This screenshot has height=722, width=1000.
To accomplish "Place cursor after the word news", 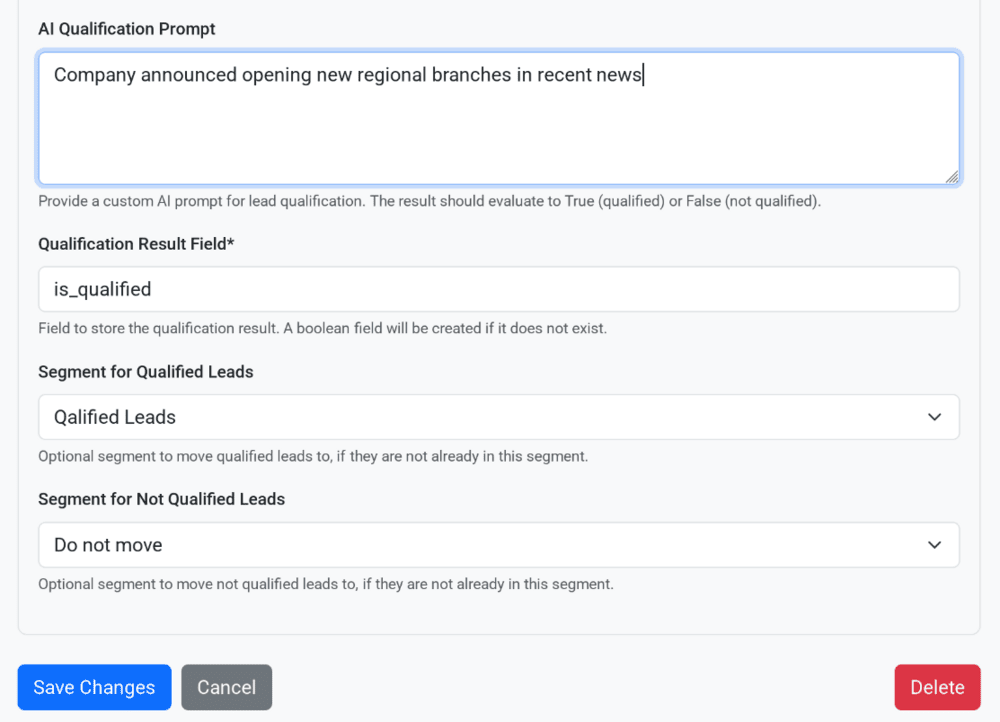I will tap(642, 74).
